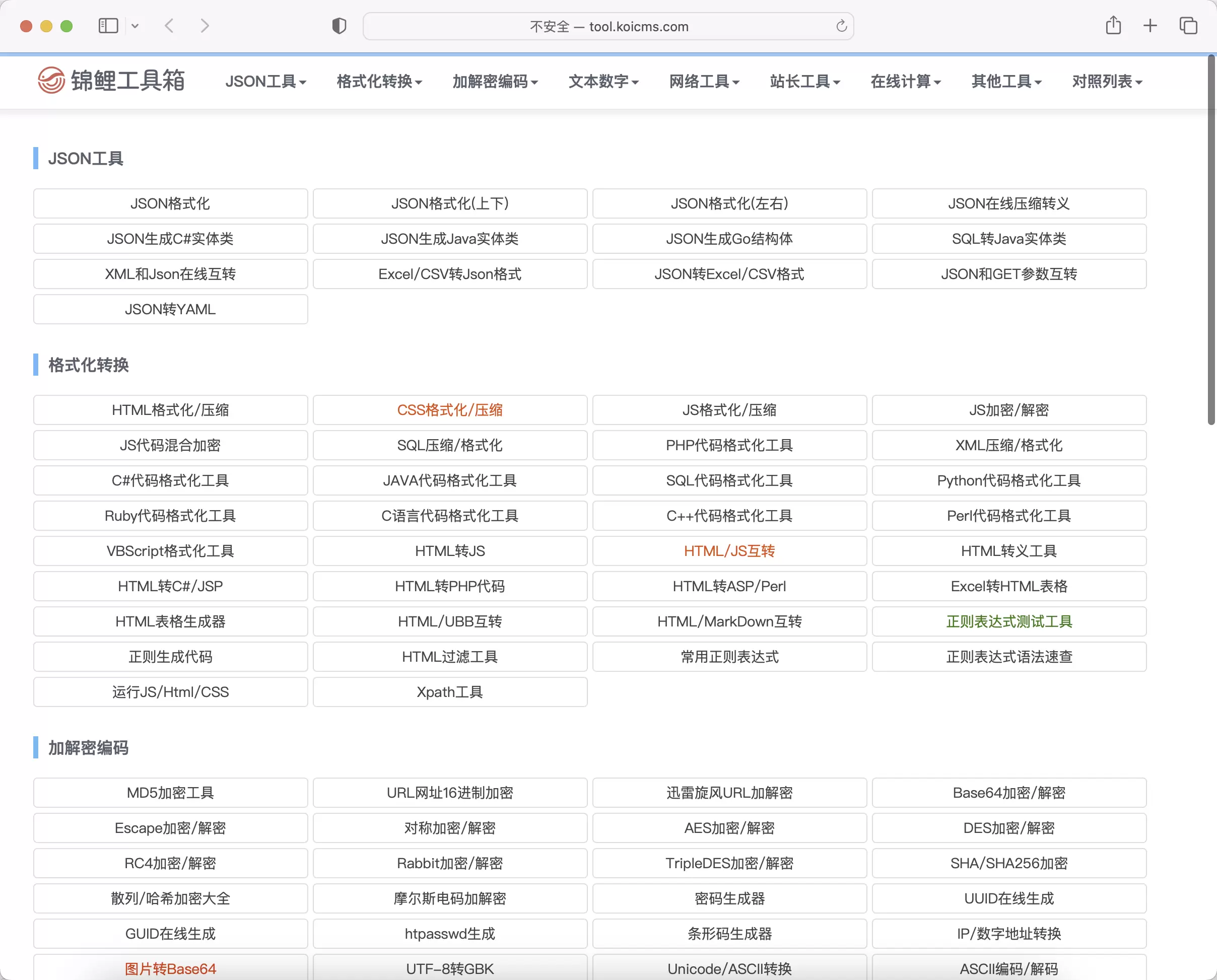This screenshot has height=980, width=1217.
Task: Click the privacy shield icon
Action: (339, 25)
